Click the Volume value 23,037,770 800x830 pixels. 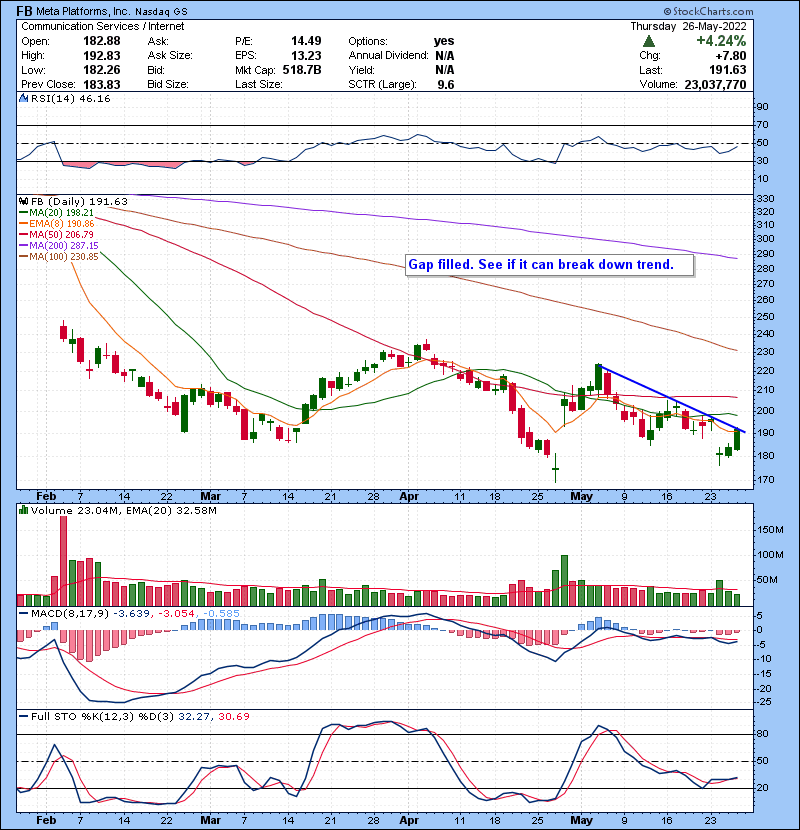[x=715, y=85]
